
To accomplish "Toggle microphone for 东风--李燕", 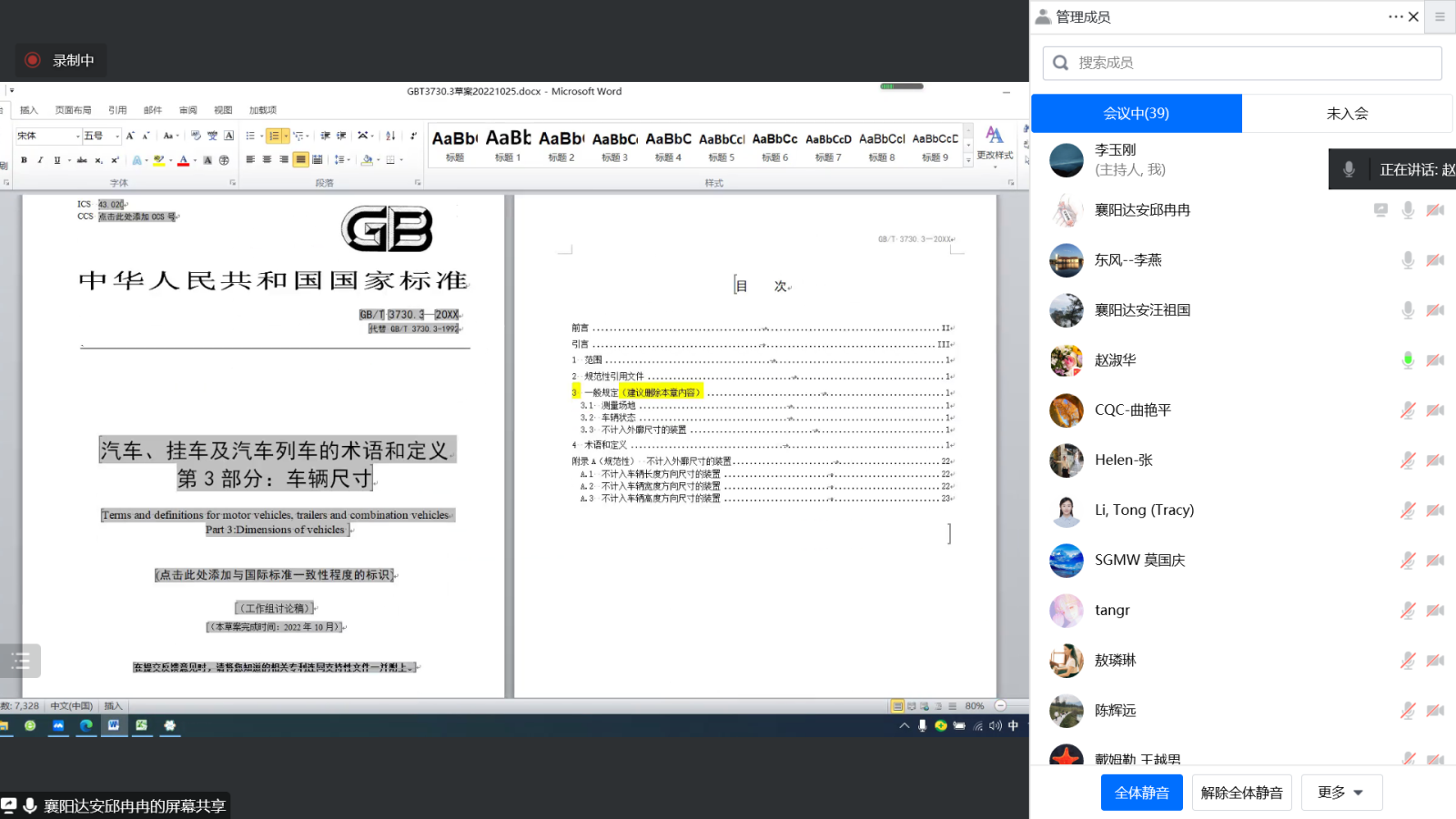I will point(1407,260).
